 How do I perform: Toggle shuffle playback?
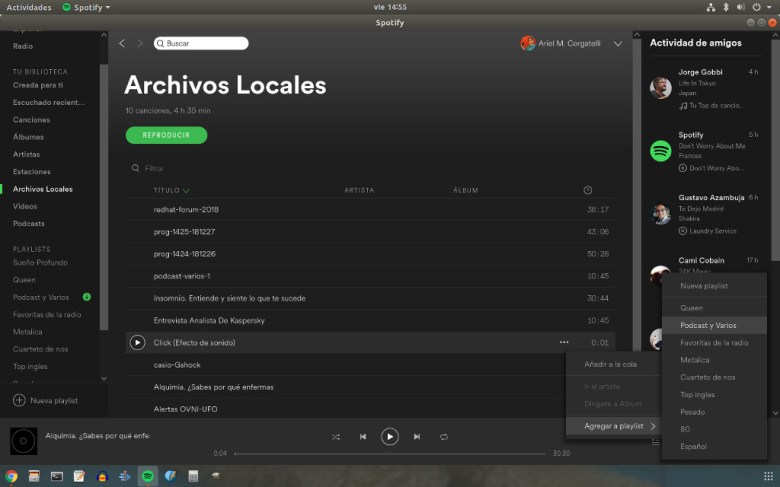tap(336, 437)
